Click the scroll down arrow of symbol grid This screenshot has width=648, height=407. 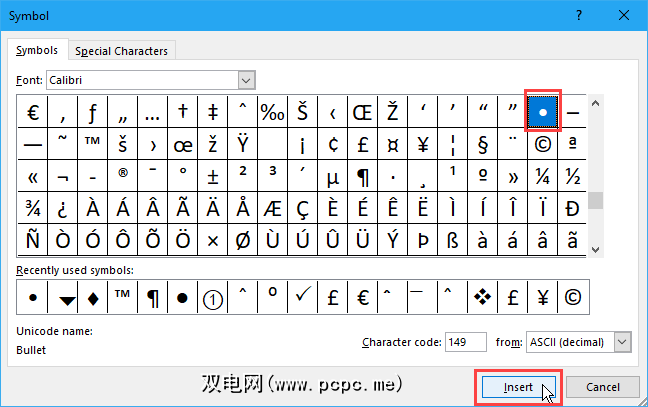point(595,250)
